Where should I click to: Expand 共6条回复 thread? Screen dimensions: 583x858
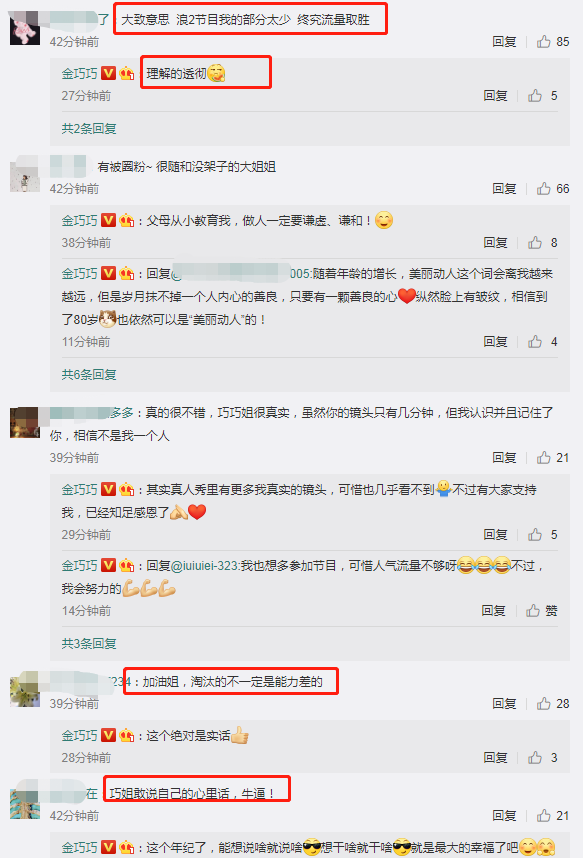point(89,374)
